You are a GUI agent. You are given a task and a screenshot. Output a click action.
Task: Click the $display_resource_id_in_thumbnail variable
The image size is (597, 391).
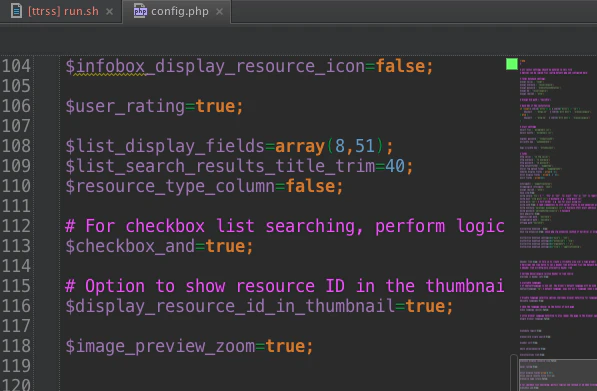click(230, 306)
